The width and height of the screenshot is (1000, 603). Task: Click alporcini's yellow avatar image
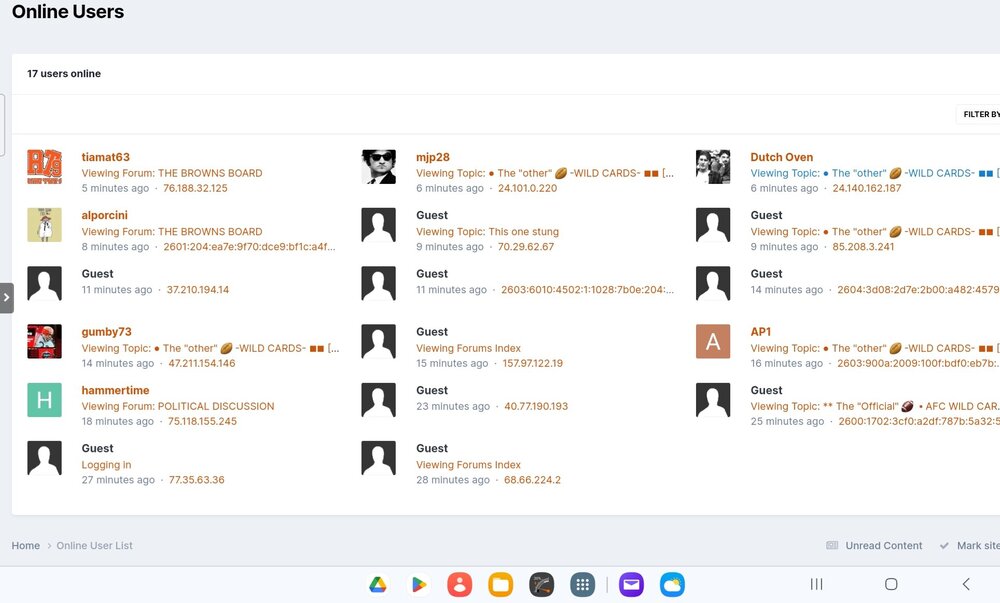click(45, 225)
